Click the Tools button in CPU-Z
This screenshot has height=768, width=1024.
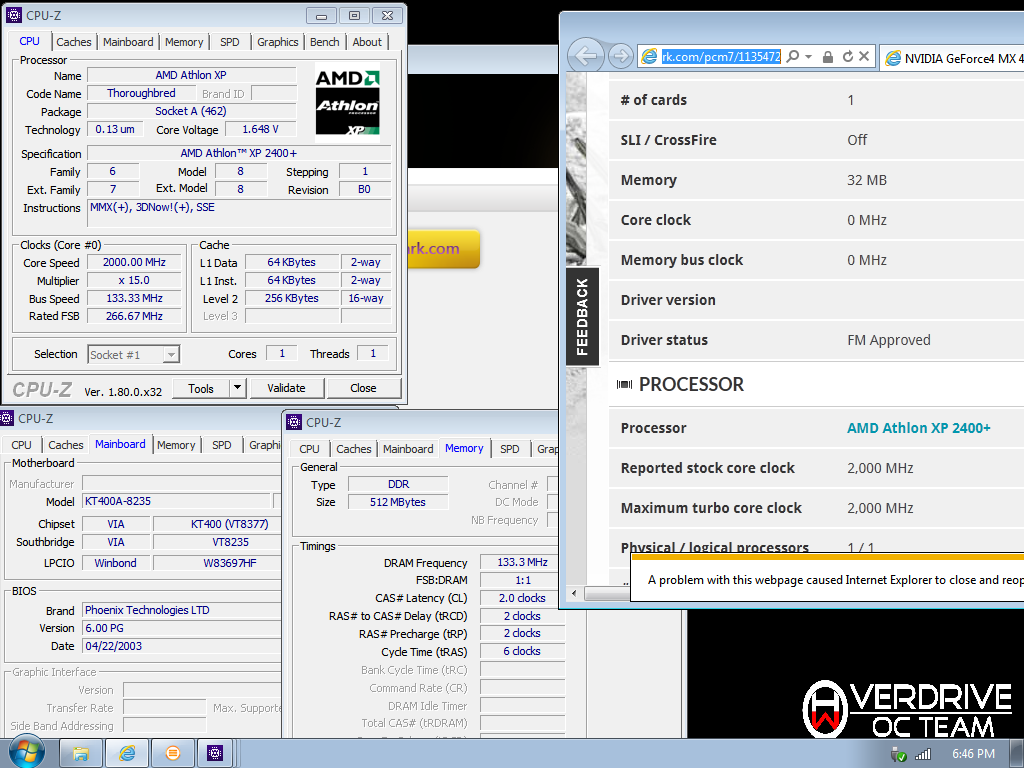click(x=201, y=388)
